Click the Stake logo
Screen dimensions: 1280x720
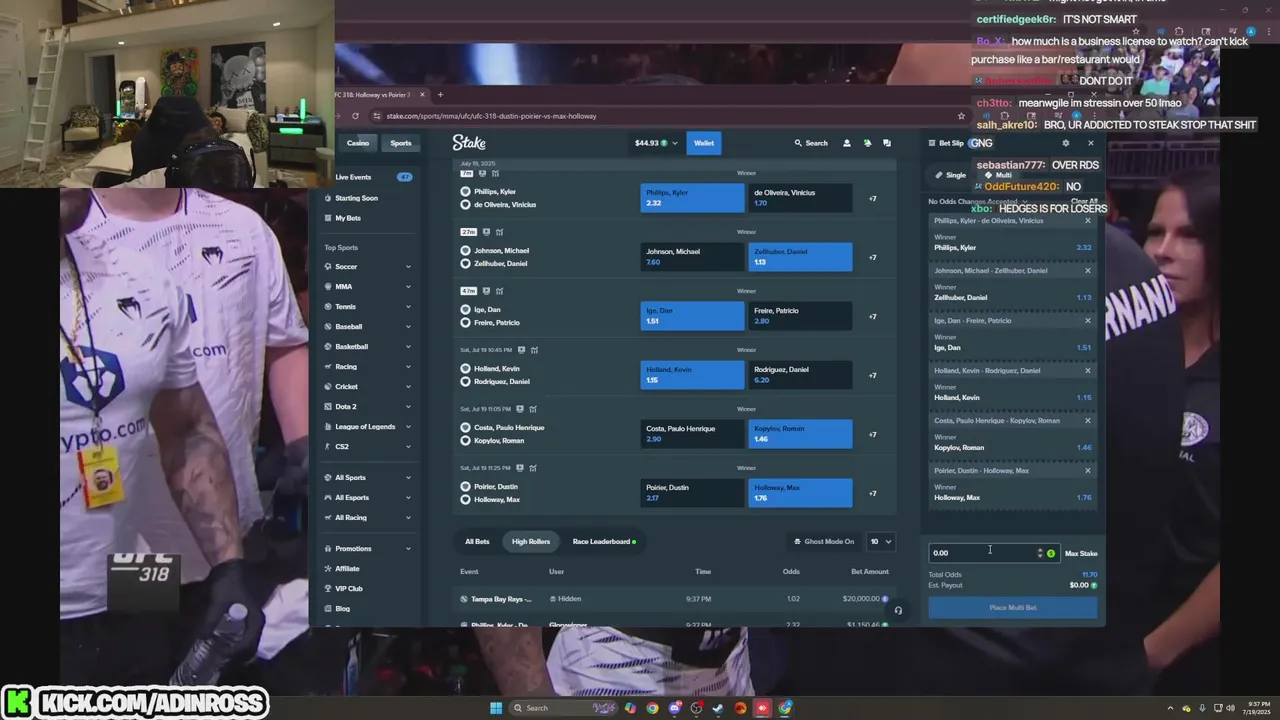[x=469, y=143]
